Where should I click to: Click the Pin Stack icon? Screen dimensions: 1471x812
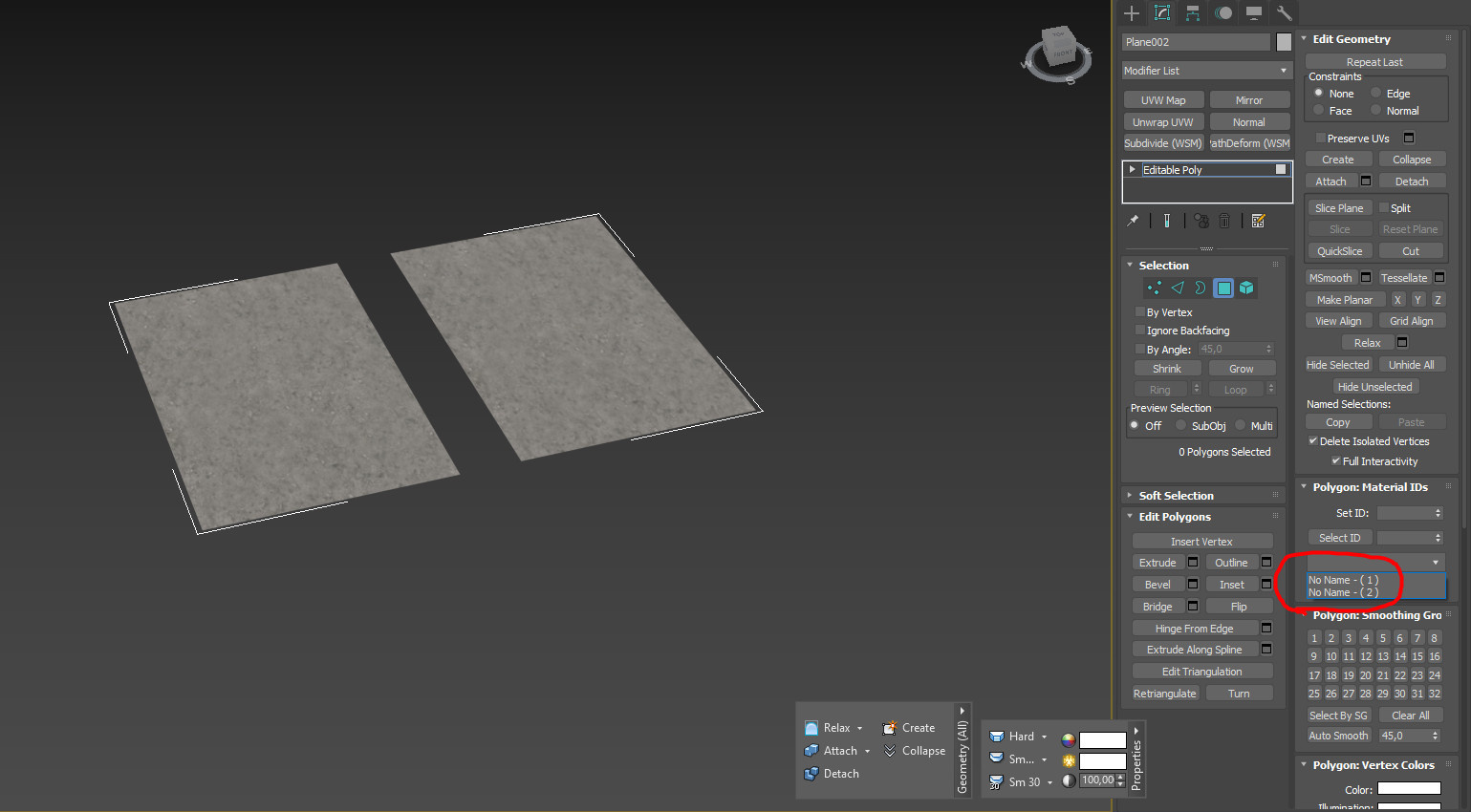[x=1133, y=221]
